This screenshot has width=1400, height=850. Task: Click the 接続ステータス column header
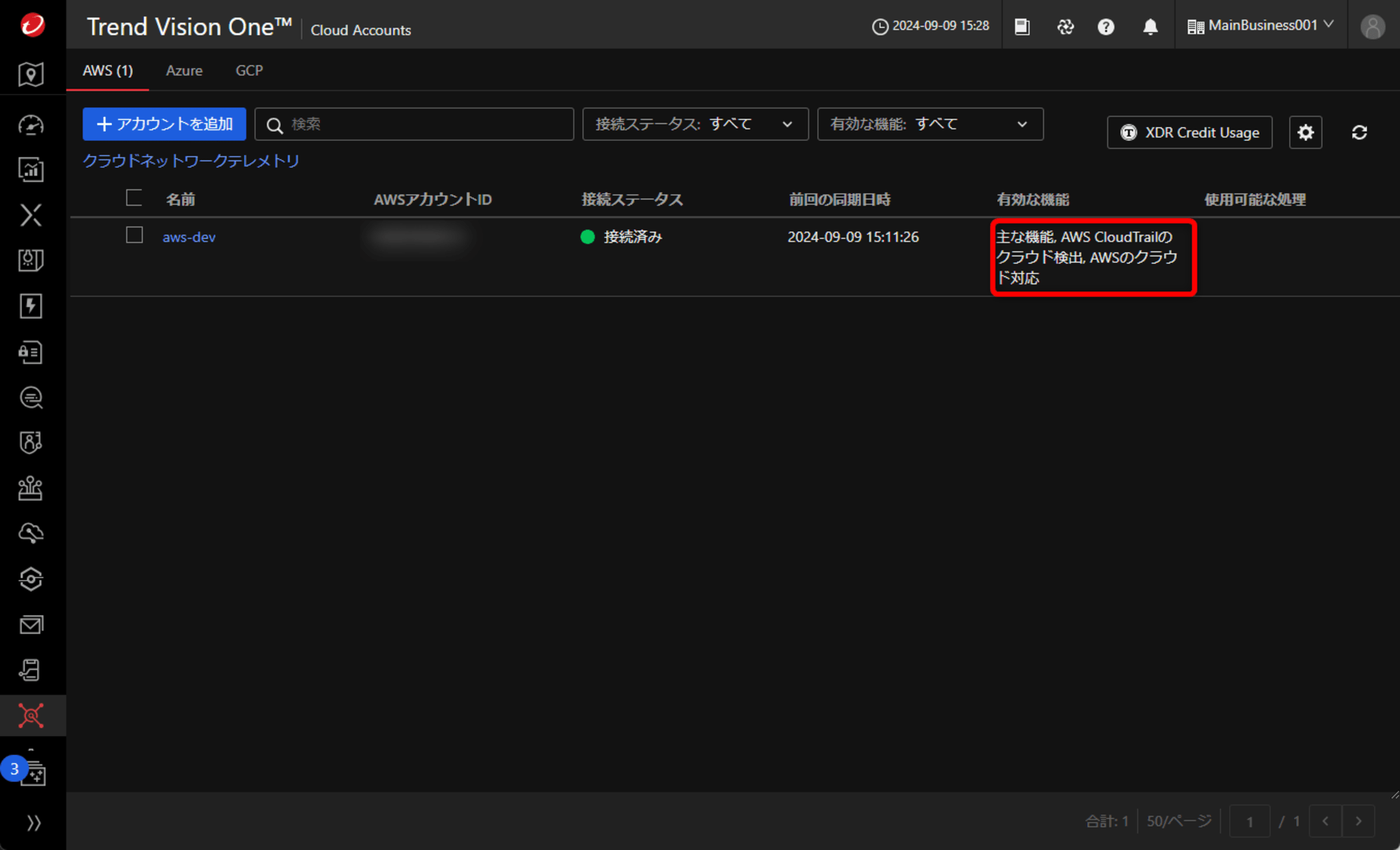click(632, 199)
